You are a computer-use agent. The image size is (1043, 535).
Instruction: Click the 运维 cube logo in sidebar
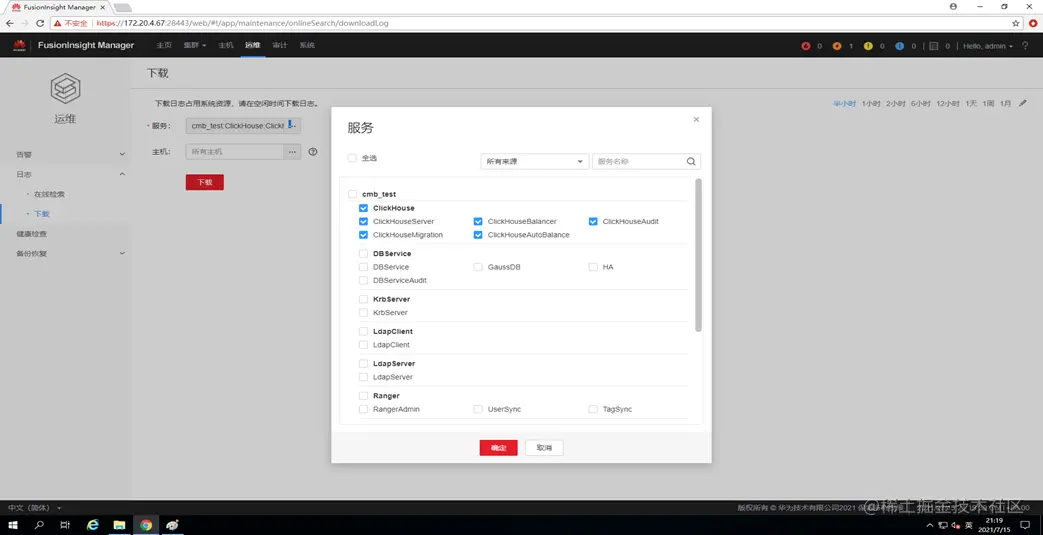(x=65, y=88)
